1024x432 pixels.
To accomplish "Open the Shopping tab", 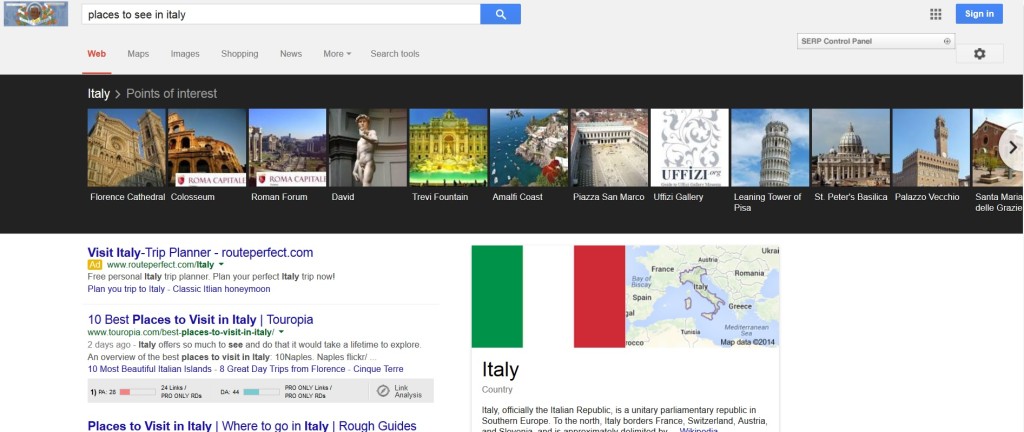I will point(240,54).
